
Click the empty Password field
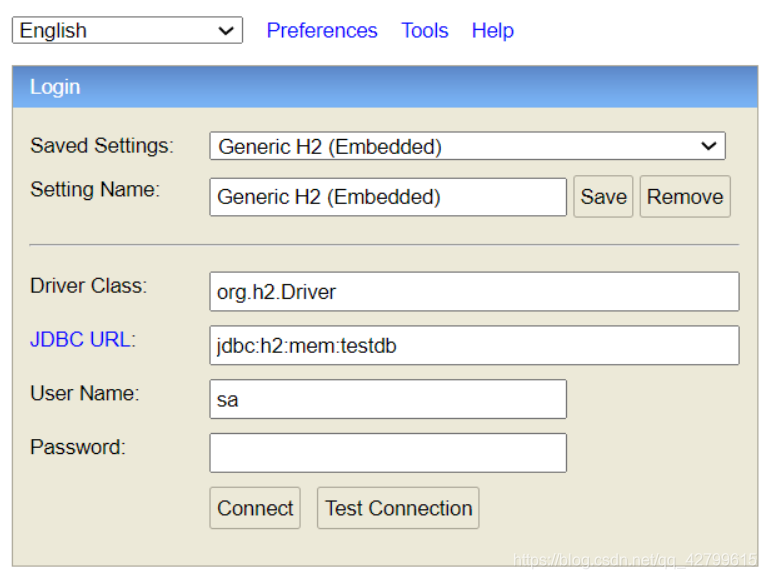coord(388,453)
